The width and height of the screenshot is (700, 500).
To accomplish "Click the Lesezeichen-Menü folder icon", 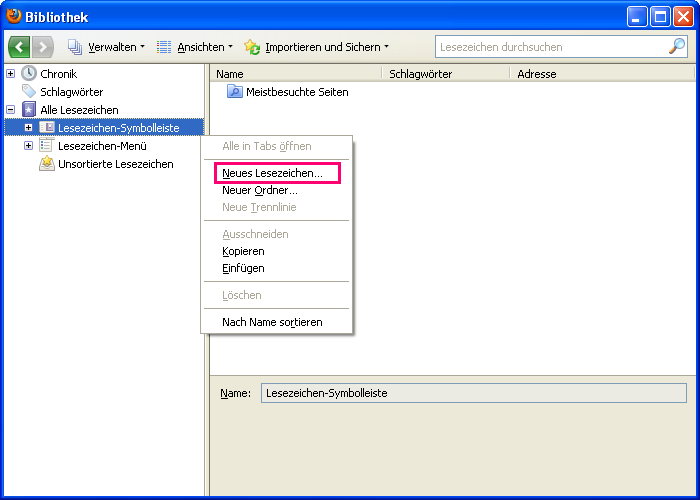I will 47,146.
